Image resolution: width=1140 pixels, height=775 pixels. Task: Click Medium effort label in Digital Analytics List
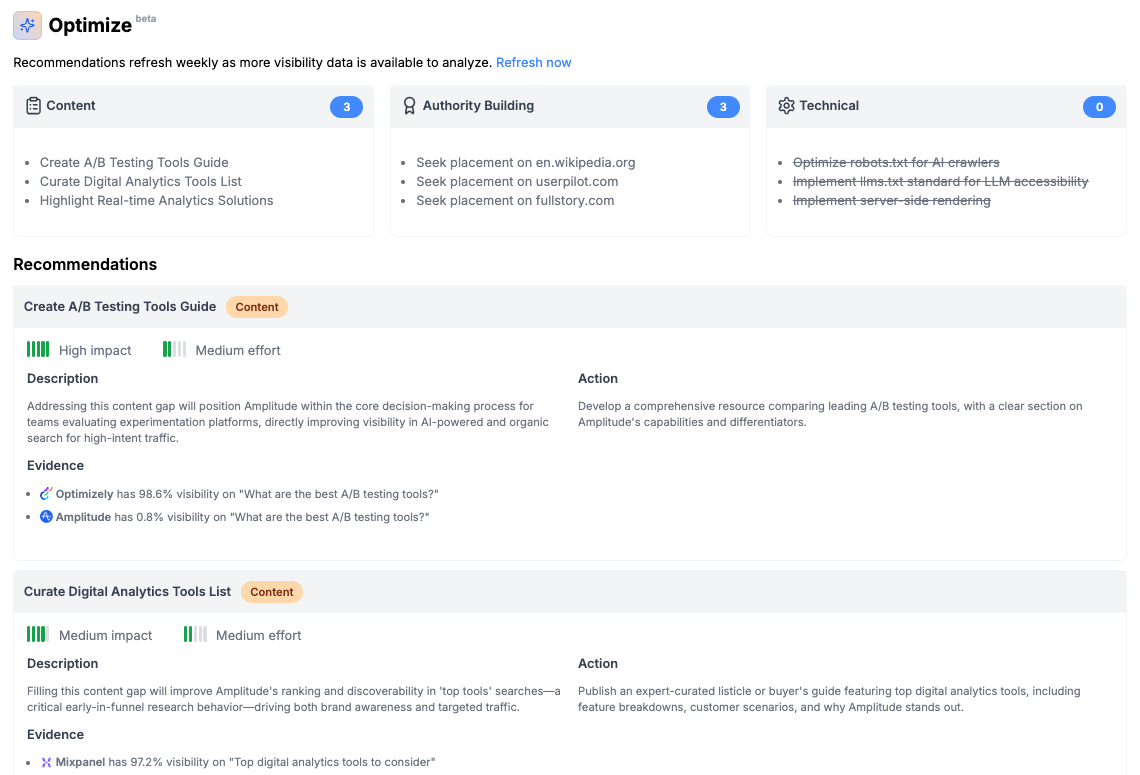pyautogui.click(x=258, y=635)
